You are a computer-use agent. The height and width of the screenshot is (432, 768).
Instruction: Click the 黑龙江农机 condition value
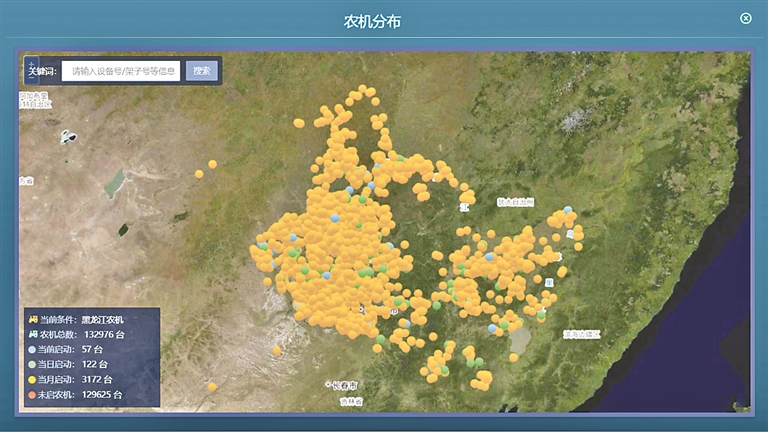click(x=105, y=318)
